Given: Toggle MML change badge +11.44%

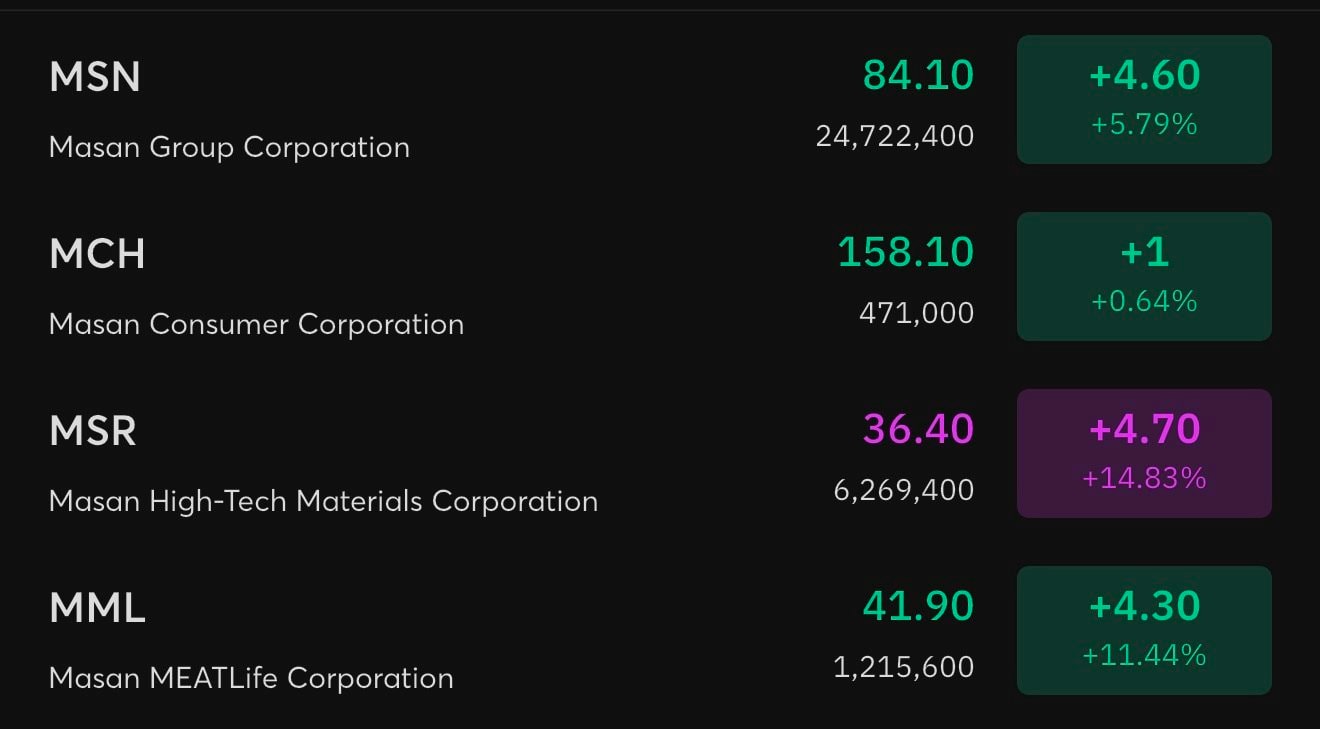Looking at the screenshot, I should (1144, 630).
